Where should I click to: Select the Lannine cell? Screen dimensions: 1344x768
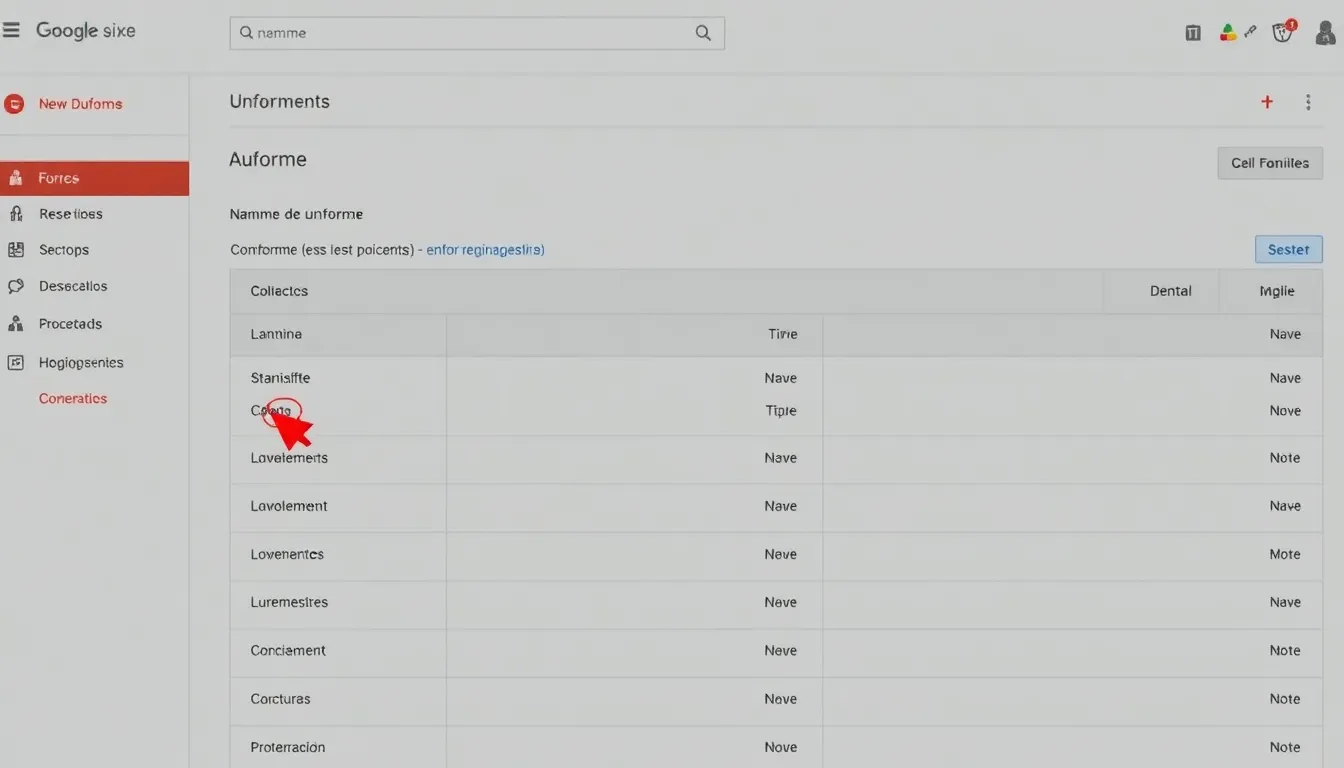coord(276,335)
